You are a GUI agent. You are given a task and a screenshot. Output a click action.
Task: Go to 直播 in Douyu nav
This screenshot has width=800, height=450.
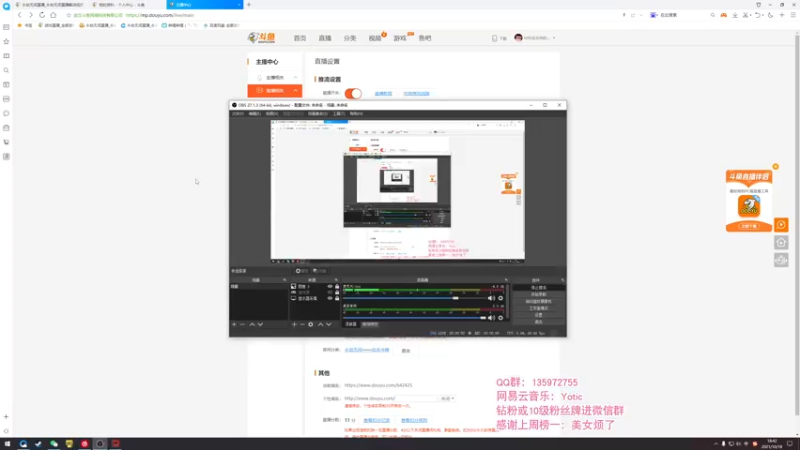tap(325, 38)
